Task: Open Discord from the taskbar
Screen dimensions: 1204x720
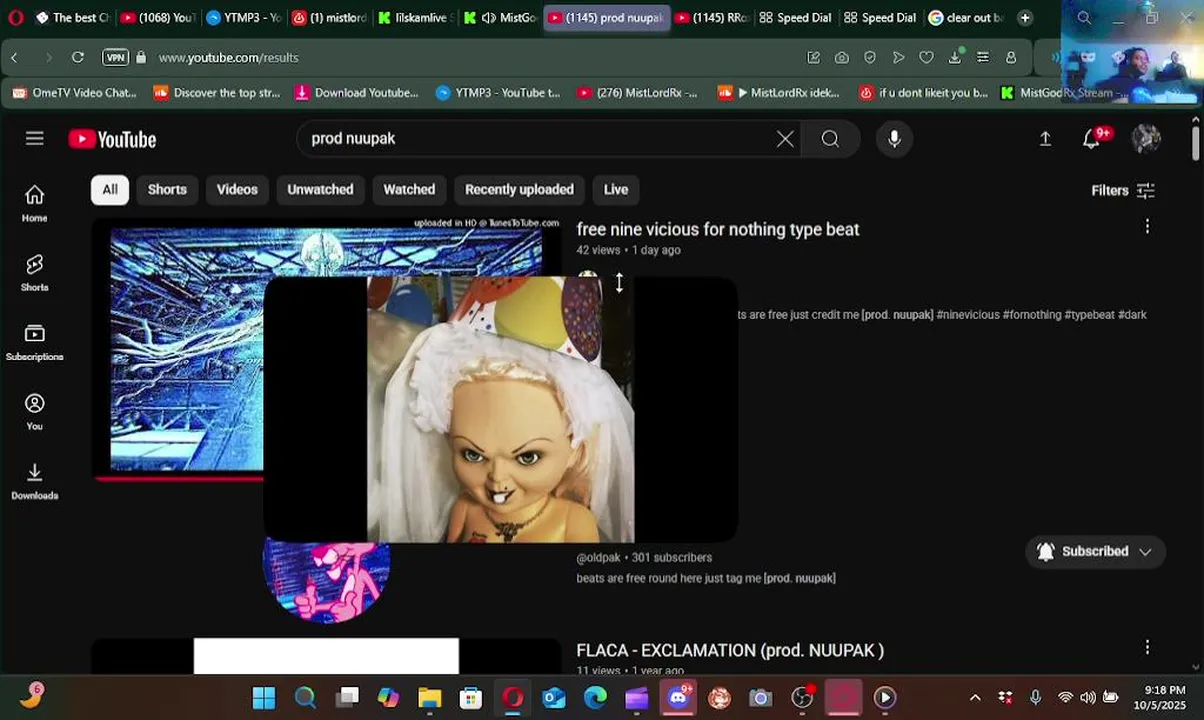Action: (x=678, y=698)
